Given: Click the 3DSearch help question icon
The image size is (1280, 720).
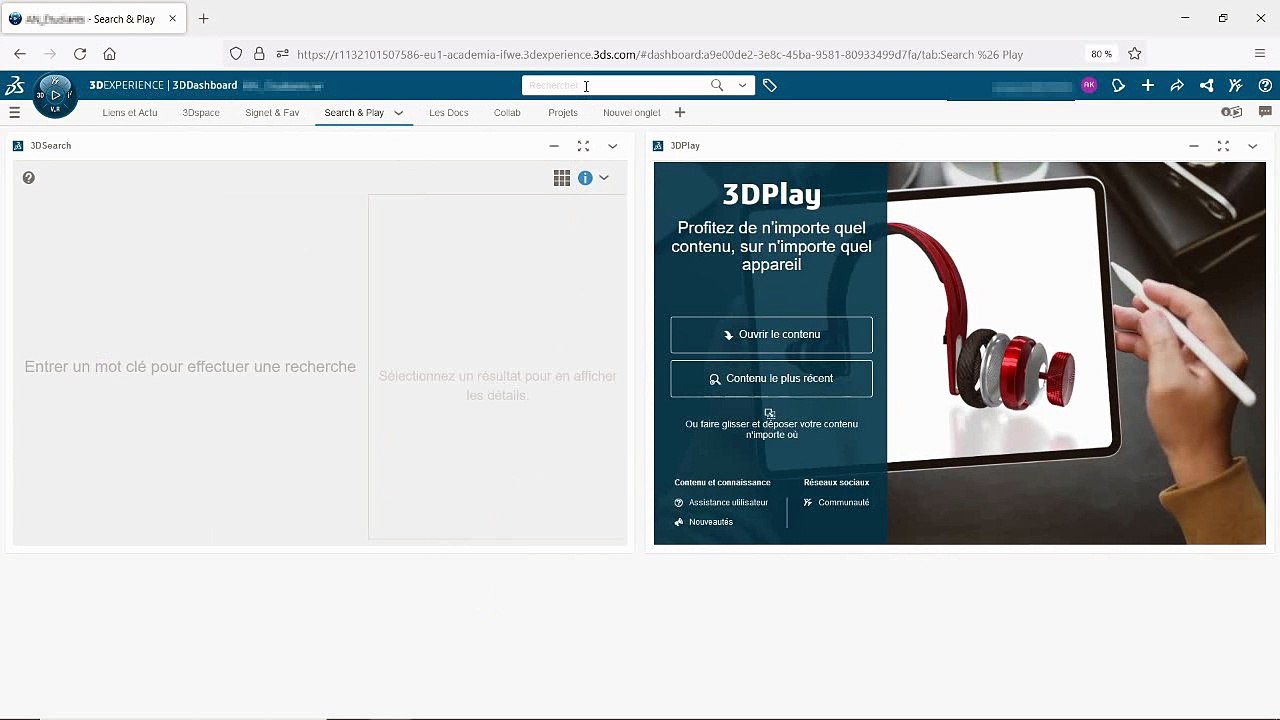Looking at the screenshot, I should (x=29, y=178).
